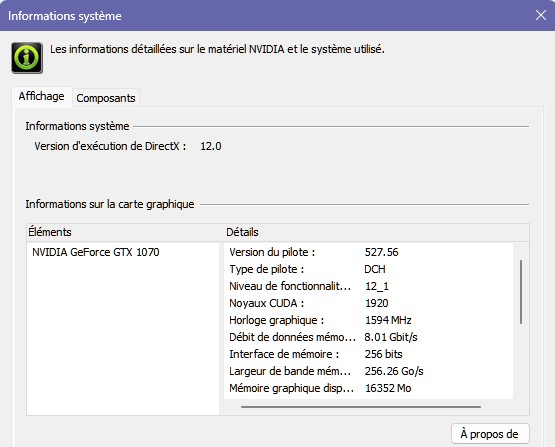Click the 256.26 Go/s bandwidth value
Image resolution: width=555 pixels, height=447 pixels.
pyautogui.click(x=394, y=371)
